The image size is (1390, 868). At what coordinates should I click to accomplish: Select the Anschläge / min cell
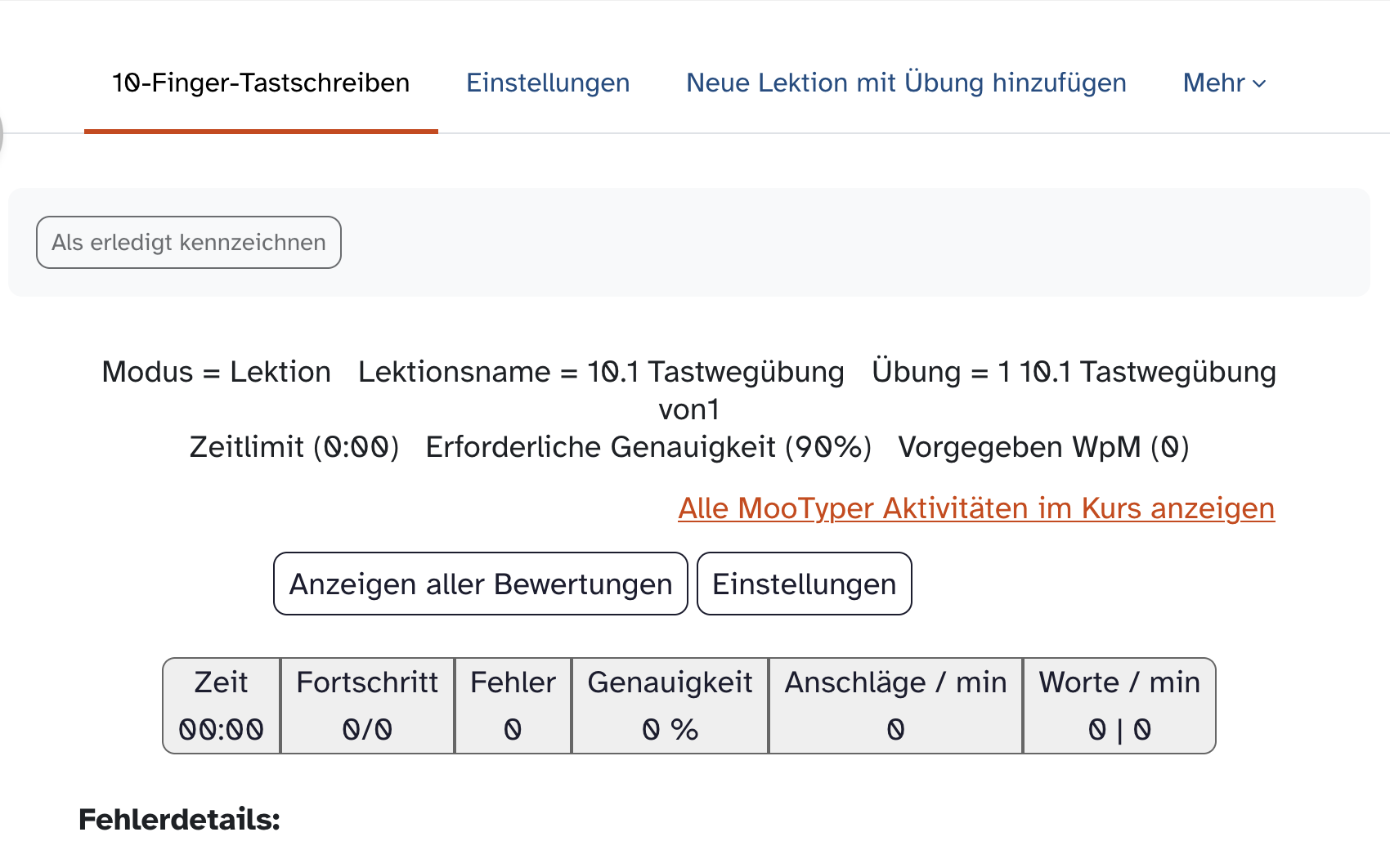(895, 705)
